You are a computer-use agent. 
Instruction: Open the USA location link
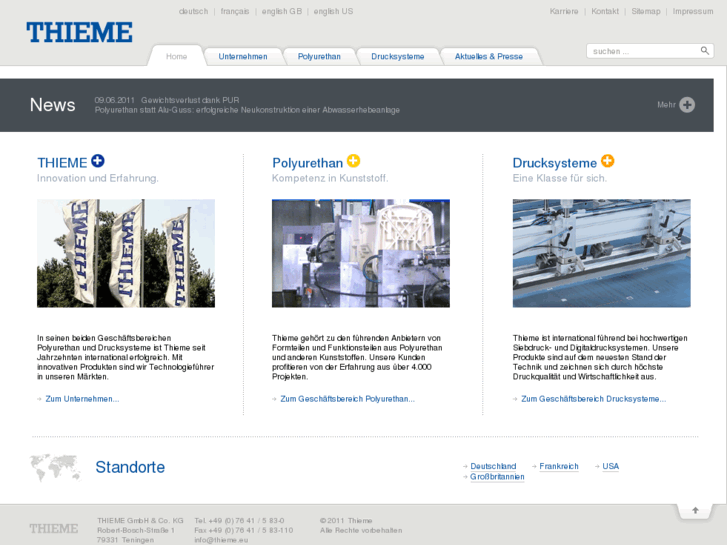[x=611, y=466]
